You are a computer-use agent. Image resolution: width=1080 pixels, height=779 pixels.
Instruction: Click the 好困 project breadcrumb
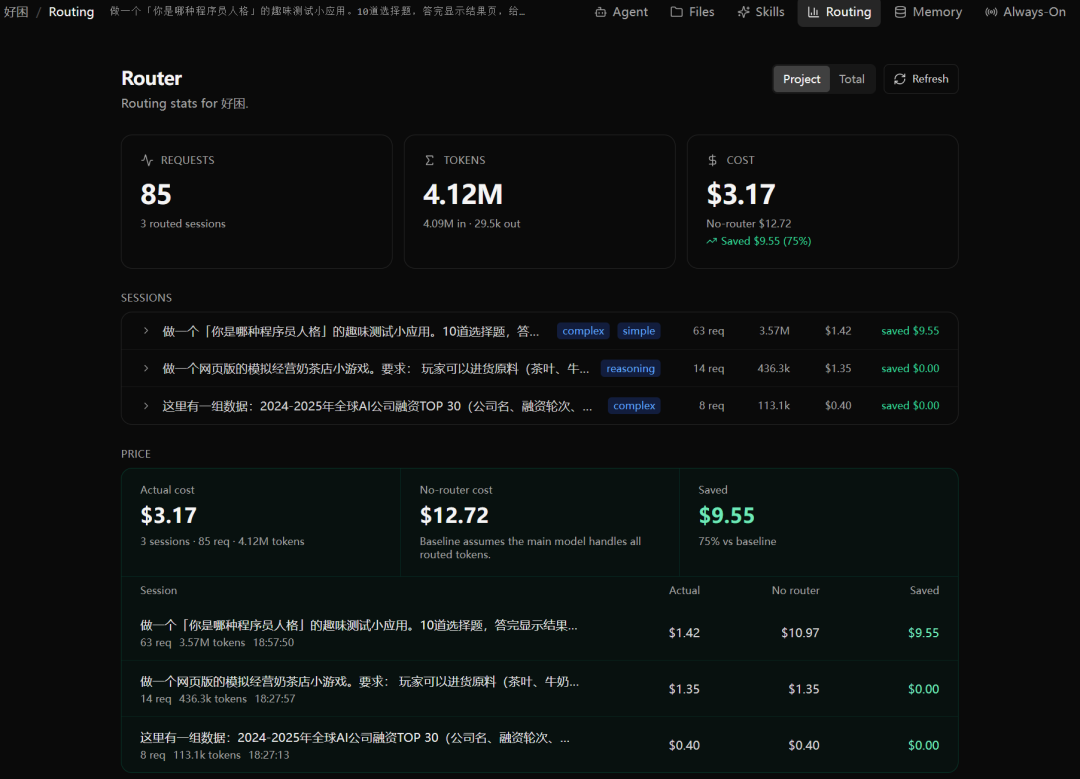pos(16,12)
